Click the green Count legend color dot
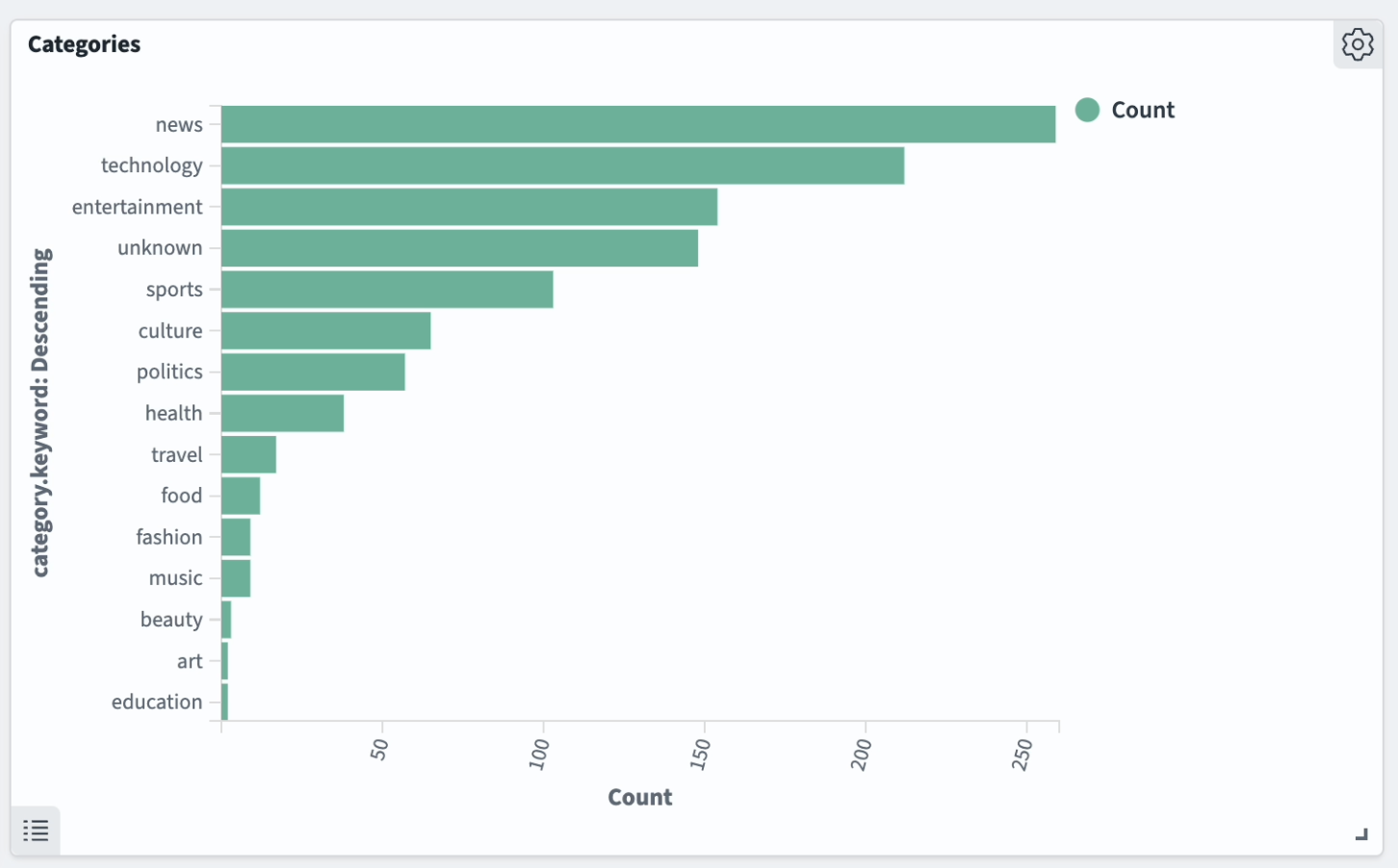The height and width of the screenshot is (868, 1398). tap(1087, 110)
